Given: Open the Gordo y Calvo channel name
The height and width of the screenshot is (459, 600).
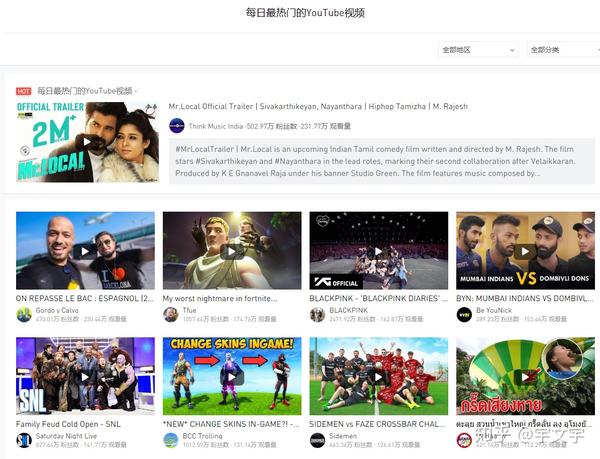Looking at the screenshot, I should (57, 310).
